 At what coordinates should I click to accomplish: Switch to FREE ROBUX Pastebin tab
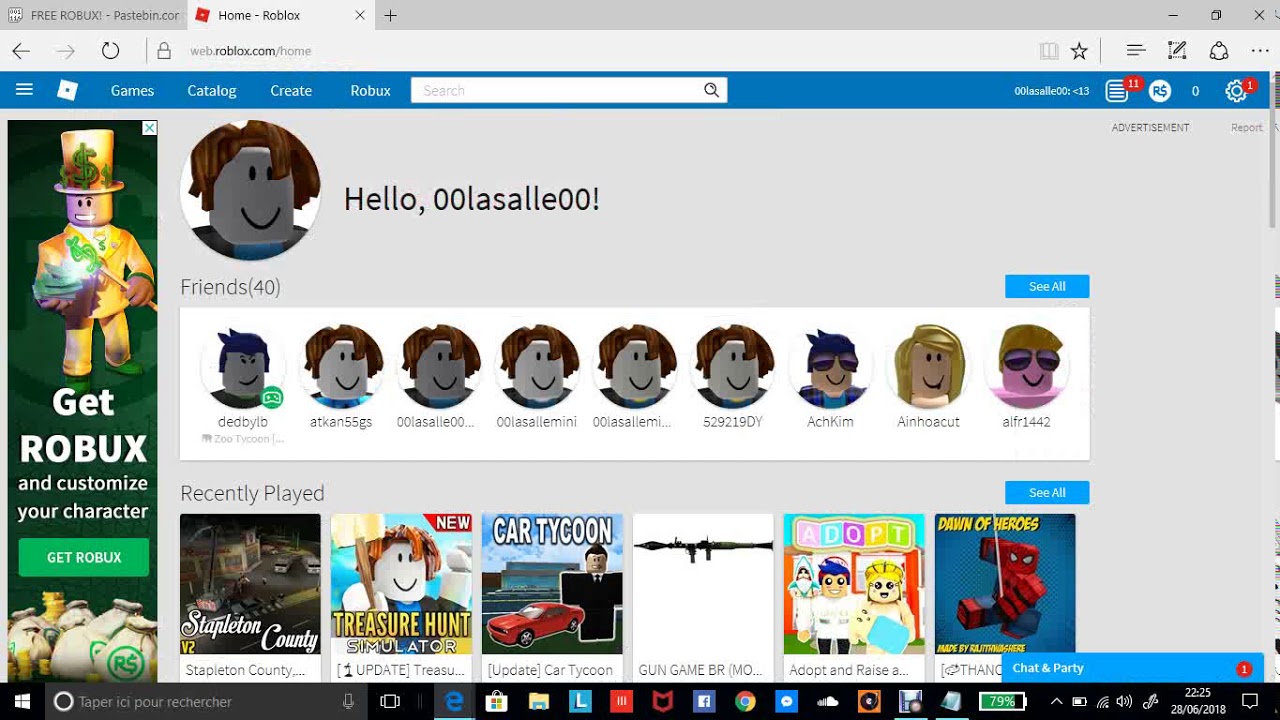click(x=94, y=15)
